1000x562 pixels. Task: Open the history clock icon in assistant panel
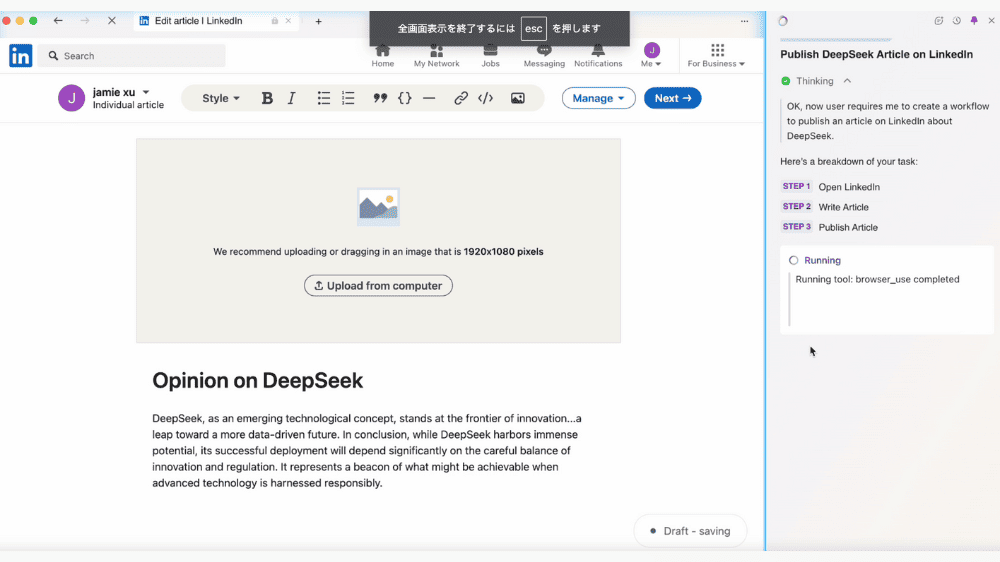click(957, 20)
